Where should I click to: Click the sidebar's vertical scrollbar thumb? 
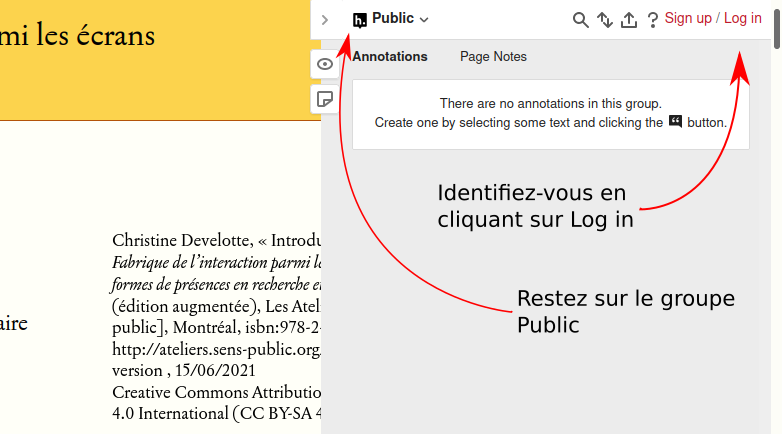pyautogui.click(x=777, y=25)
